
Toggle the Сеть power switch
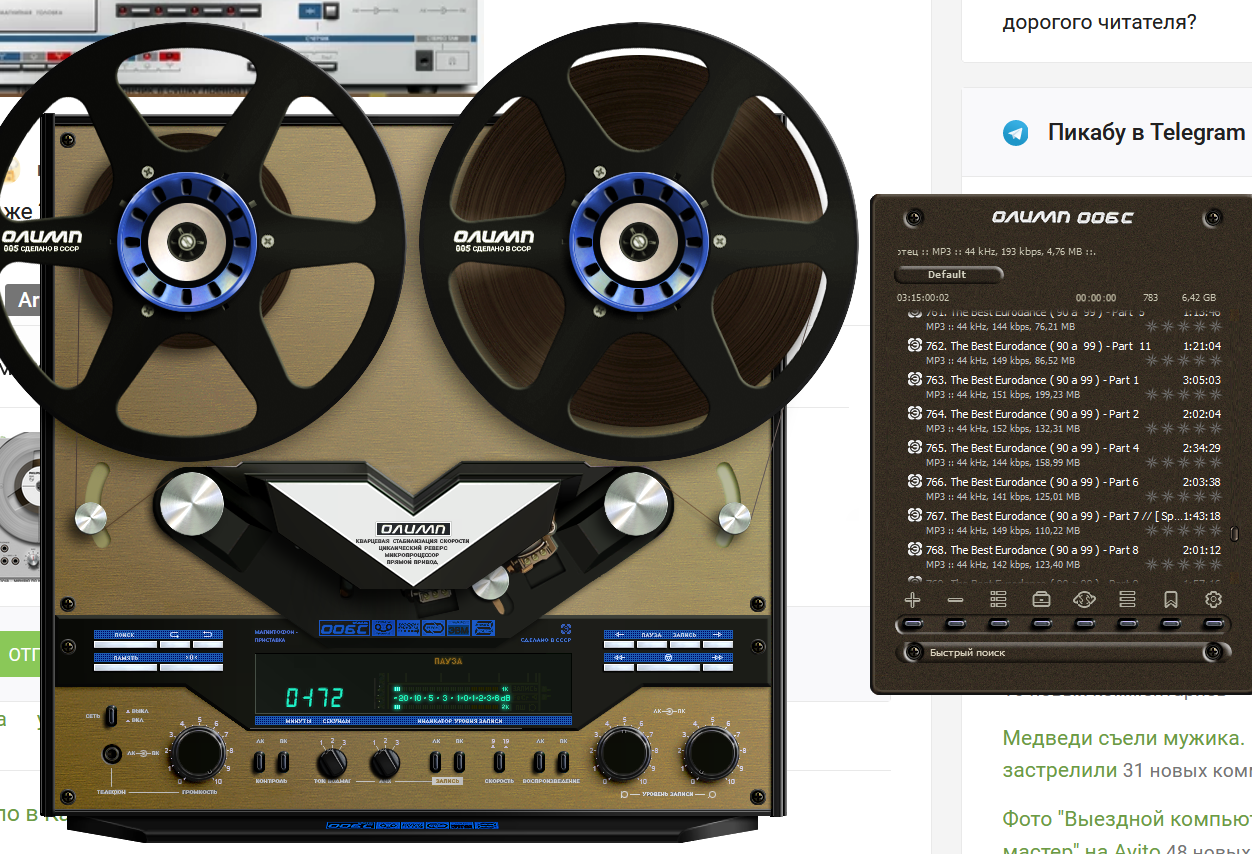tap(112, 715)
